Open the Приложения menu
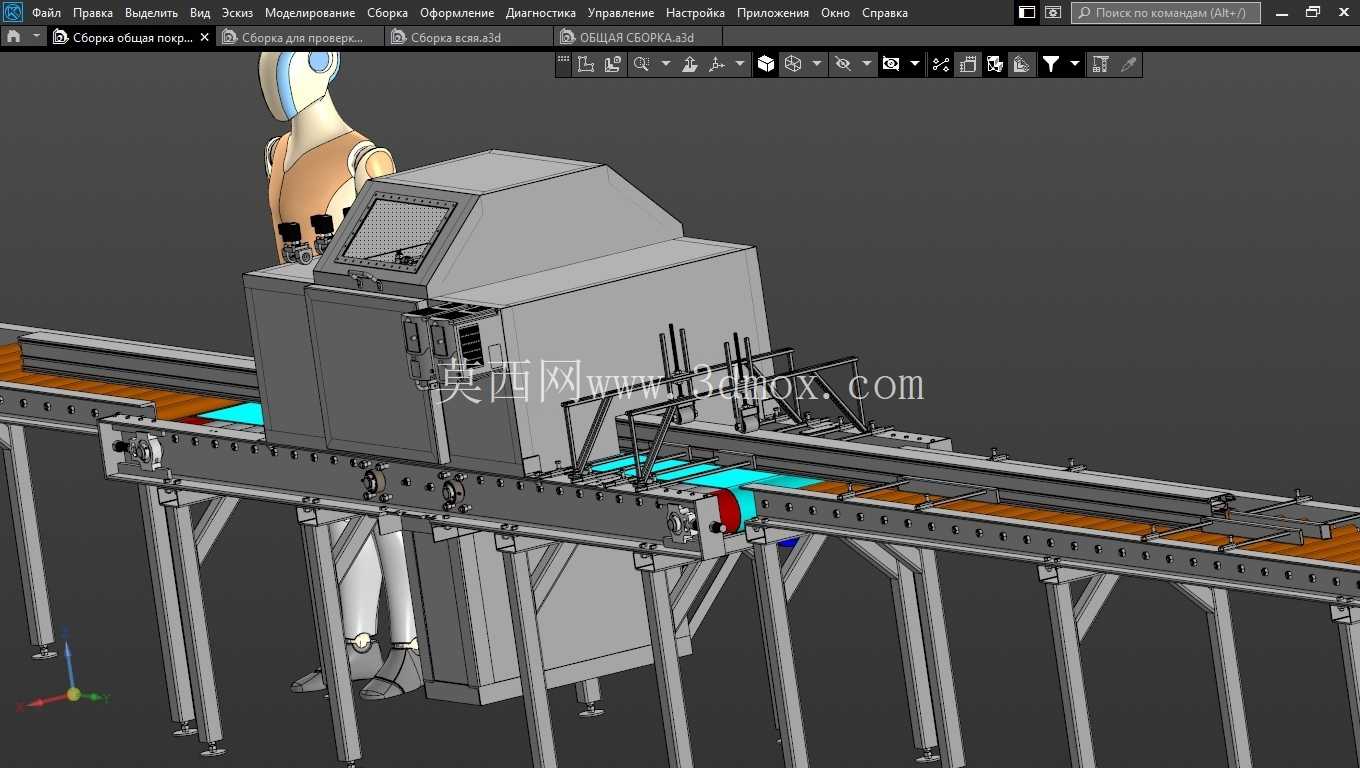This screenshot has height=768, width=1360. pyautogui.click(x=773, y=13)
